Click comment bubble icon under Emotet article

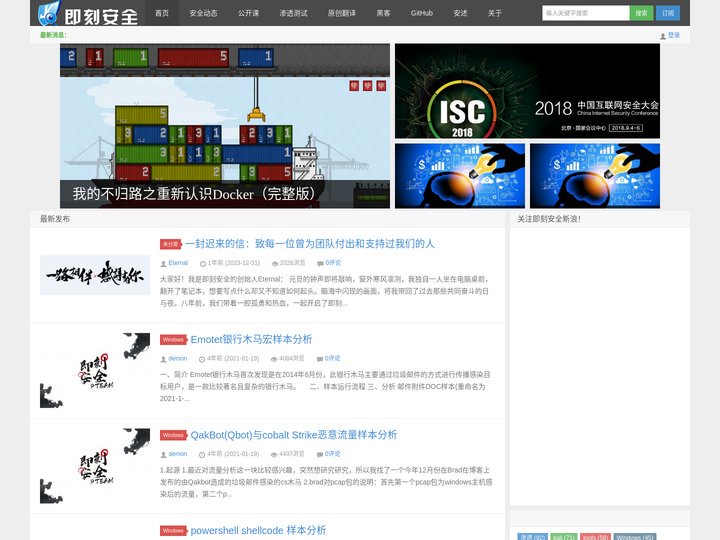click(x=320, y=359)
